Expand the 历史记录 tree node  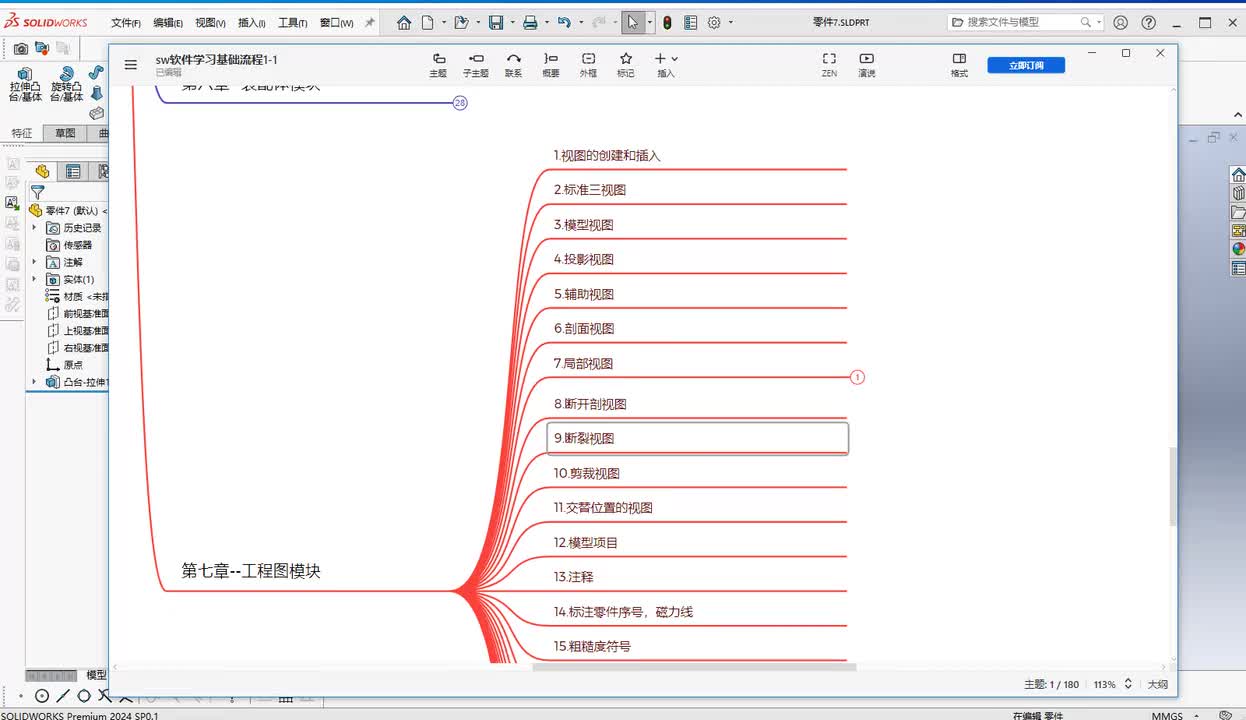[34, 228]
